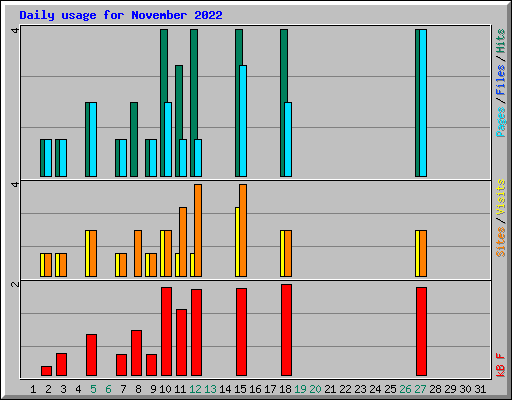The width and height of the screenshot is (512, 400).
Task: Select day label "16" on the x-axis
Action: point(255,389)
